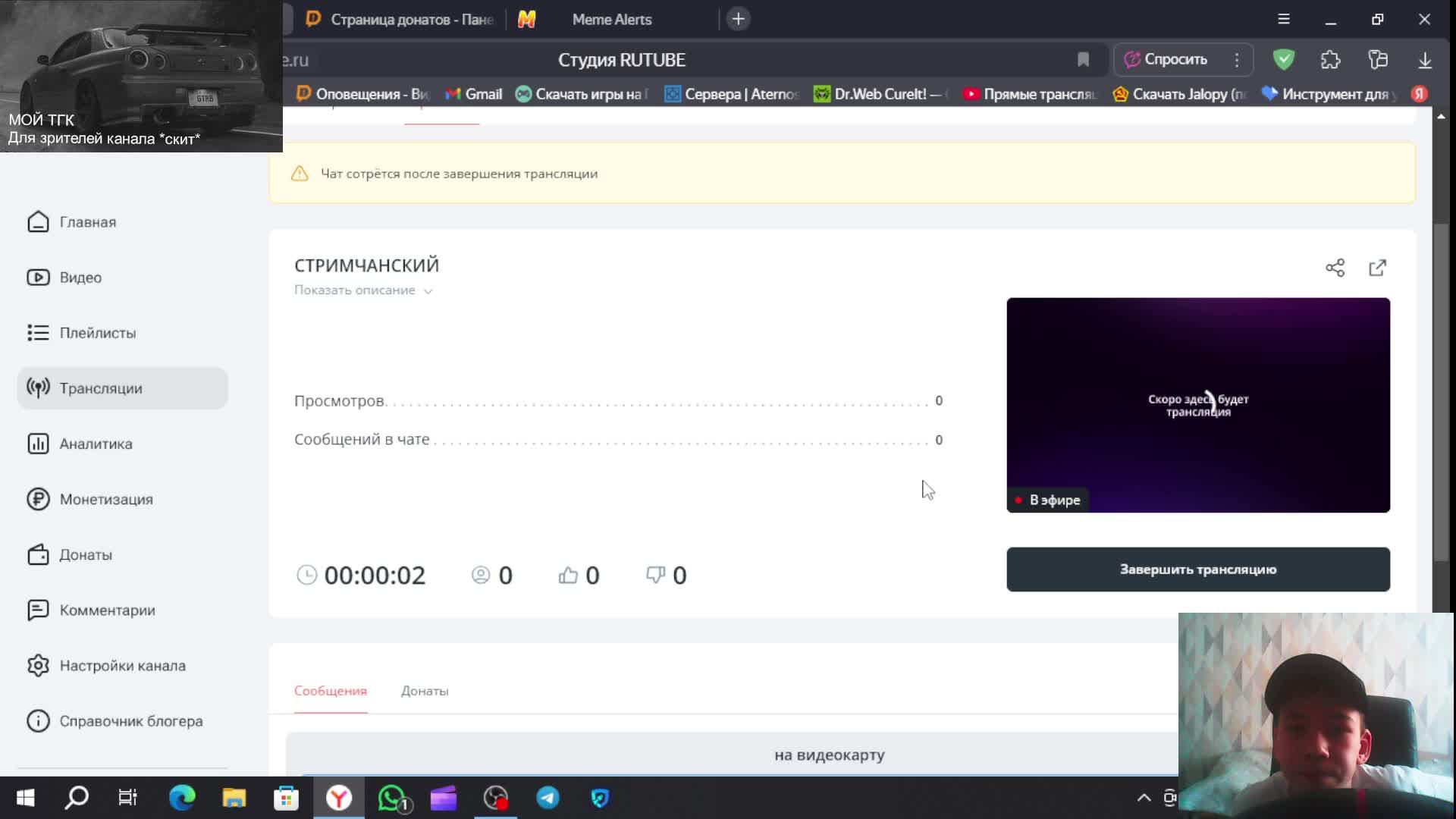Open Telegram from the taskbar
The image size is (1456, 819).
[548, 798]
